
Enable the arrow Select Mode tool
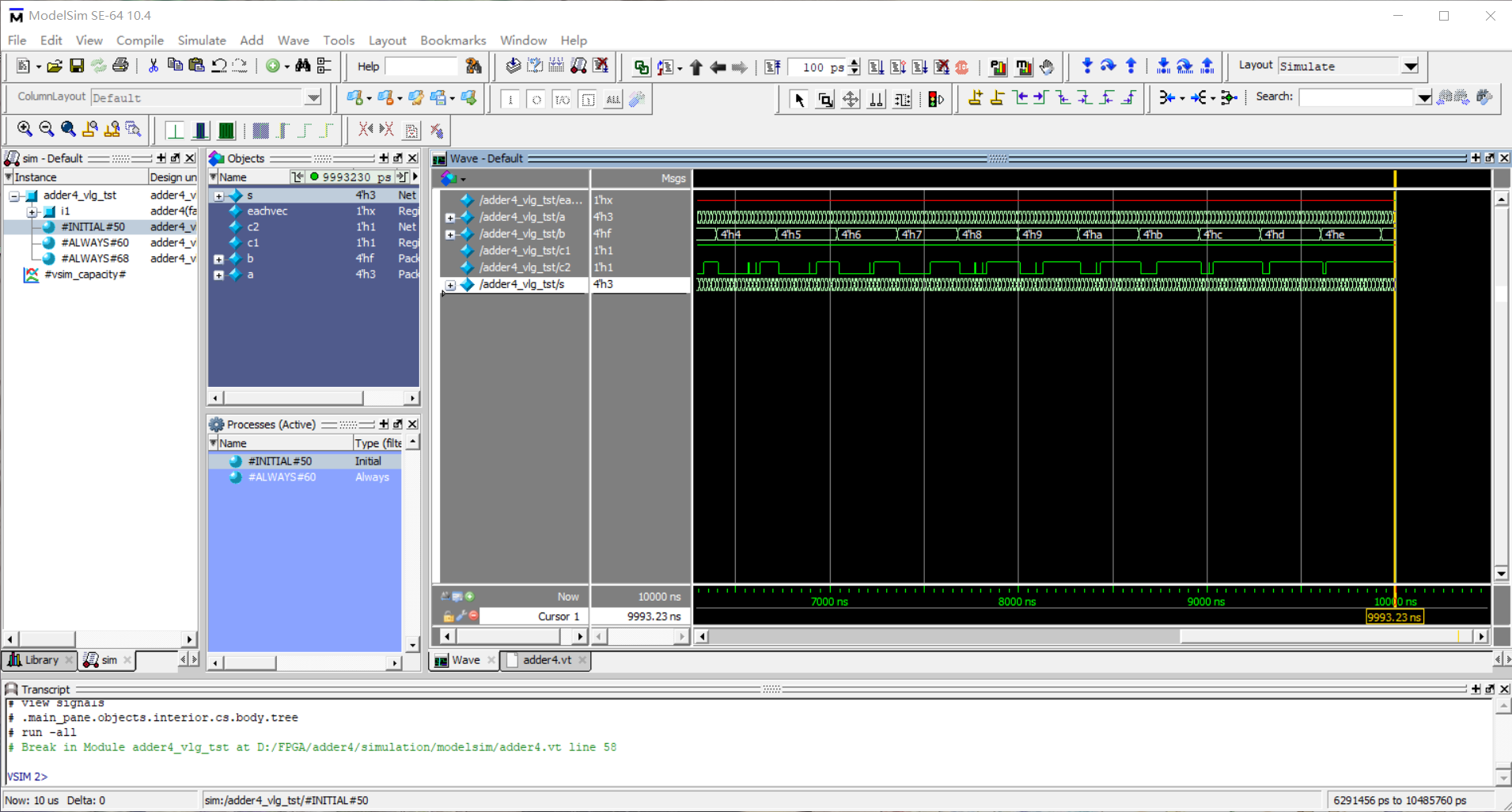(x=799, y=99)
